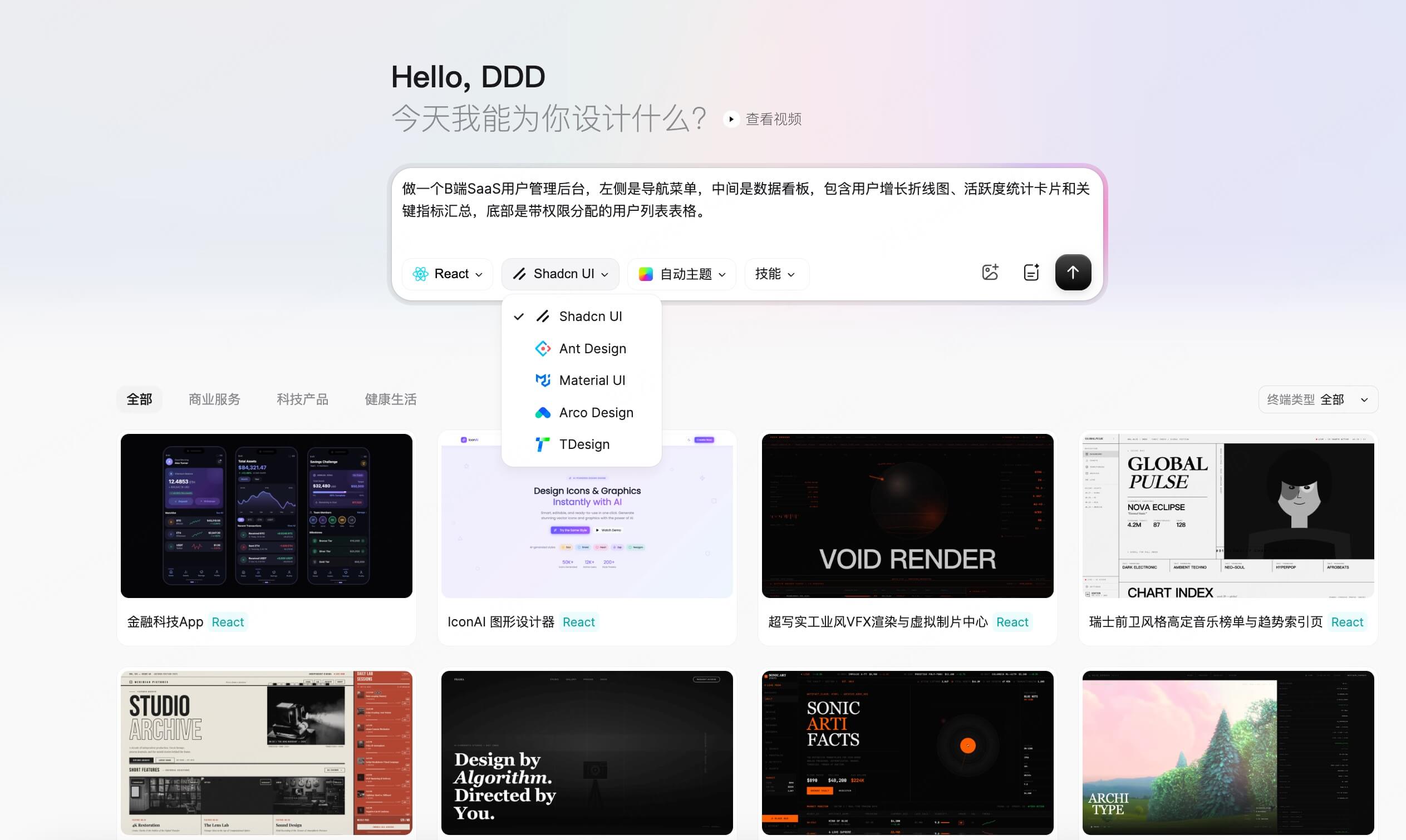Click the rainbow auto-theme color icon
Viewport: 1406px width, 840px height.
[x=646, y=274]
